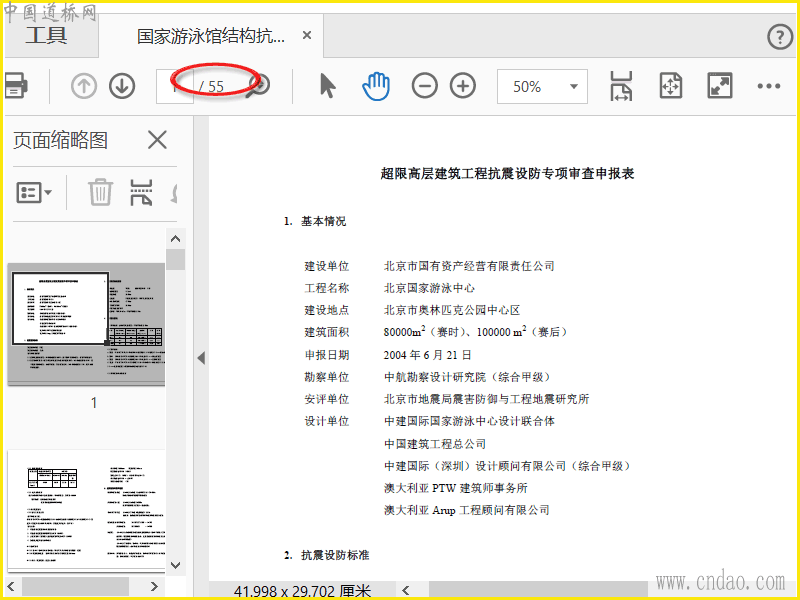
Task: Click thumbnail panel scroll down arrow
Action: click(176, 565)
